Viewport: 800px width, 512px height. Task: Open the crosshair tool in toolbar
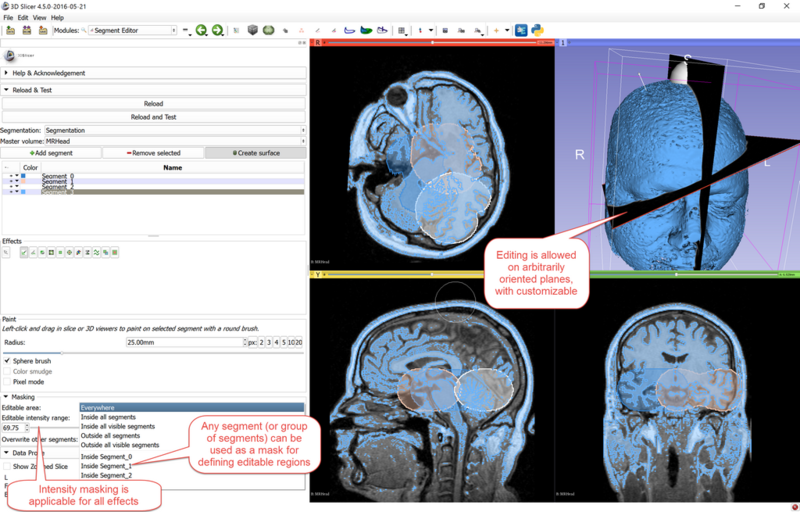[x=497, y=31]
